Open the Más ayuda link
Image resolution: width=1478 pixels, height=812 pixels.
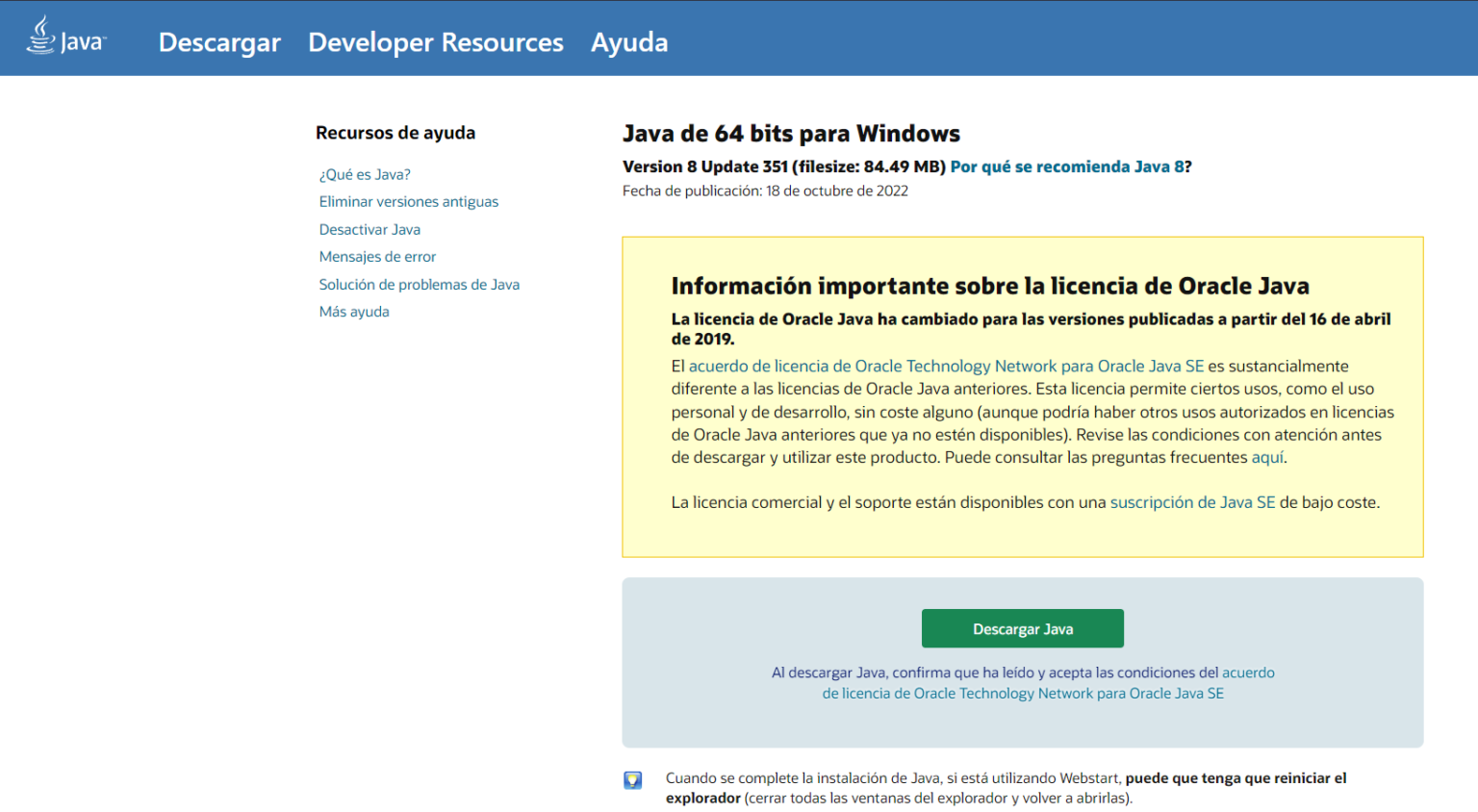(354, 311)
